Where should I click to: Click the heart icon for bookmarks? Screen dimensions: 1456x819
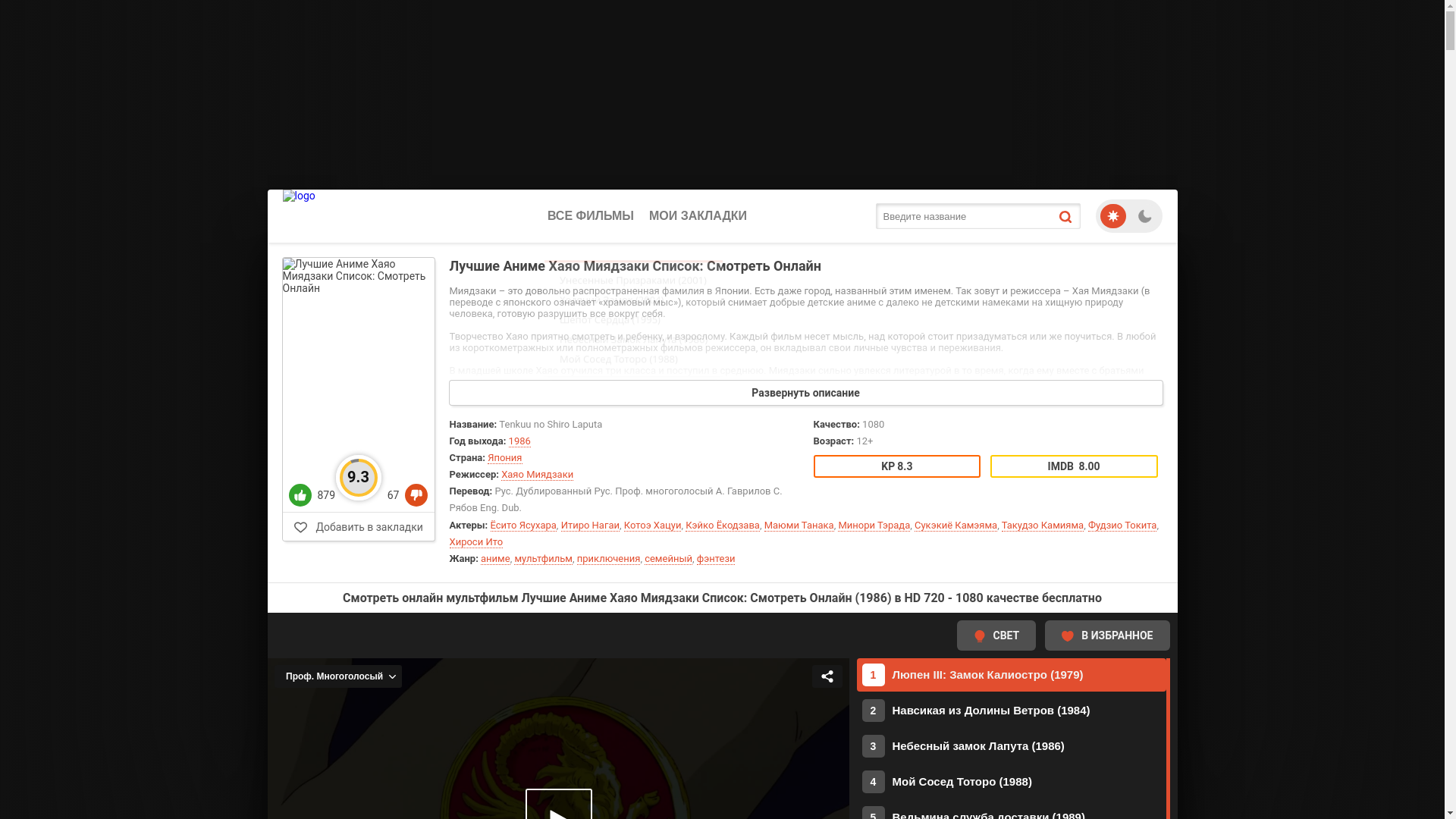(x=300, y=527)
